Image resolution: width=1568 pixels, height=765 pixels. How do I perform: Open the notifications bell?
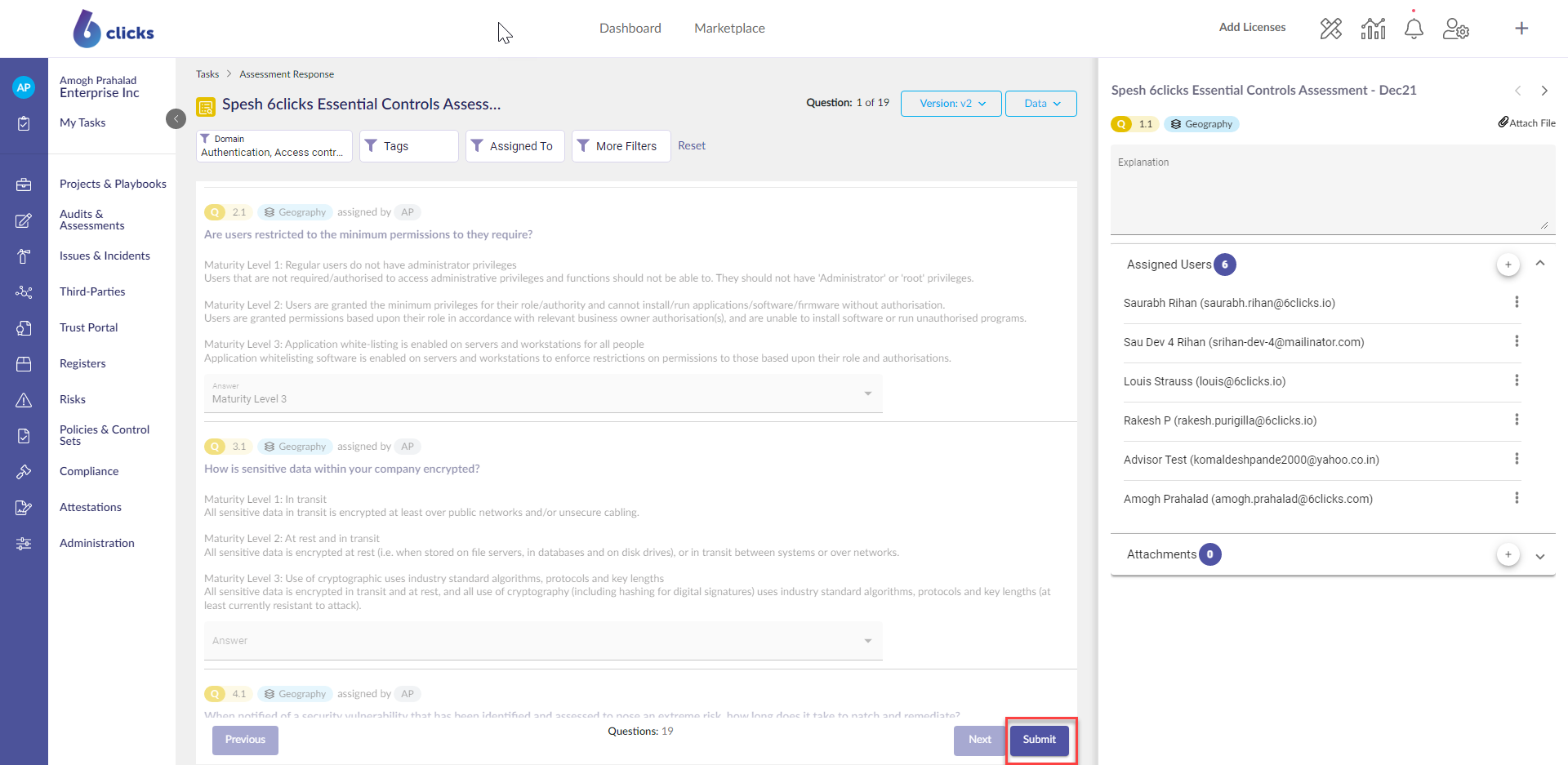click(1414, 29)
